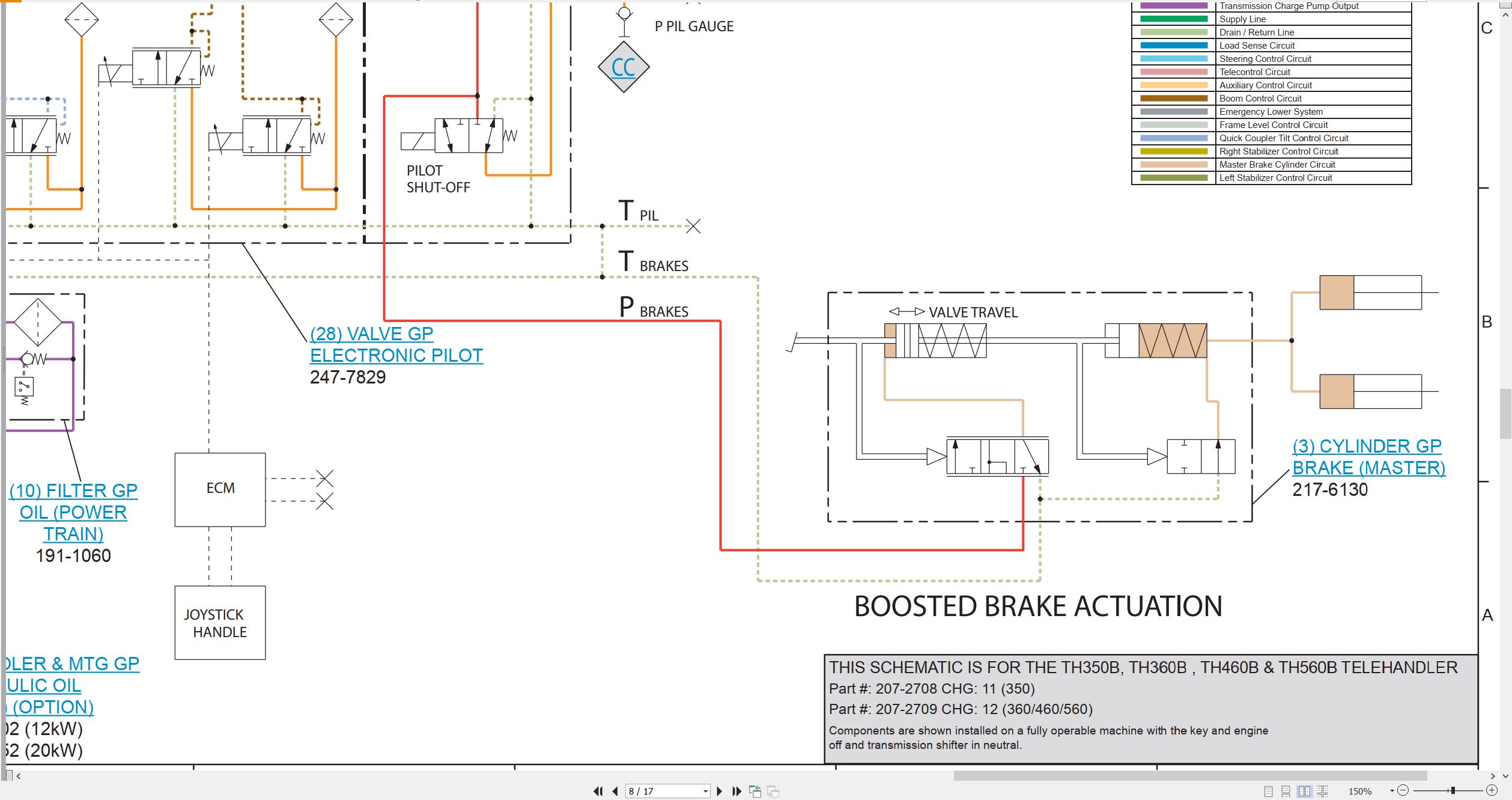Open the zoom level dropdown arrow
This screenshot has width=1512, height=800.
tap(1392, 791)
